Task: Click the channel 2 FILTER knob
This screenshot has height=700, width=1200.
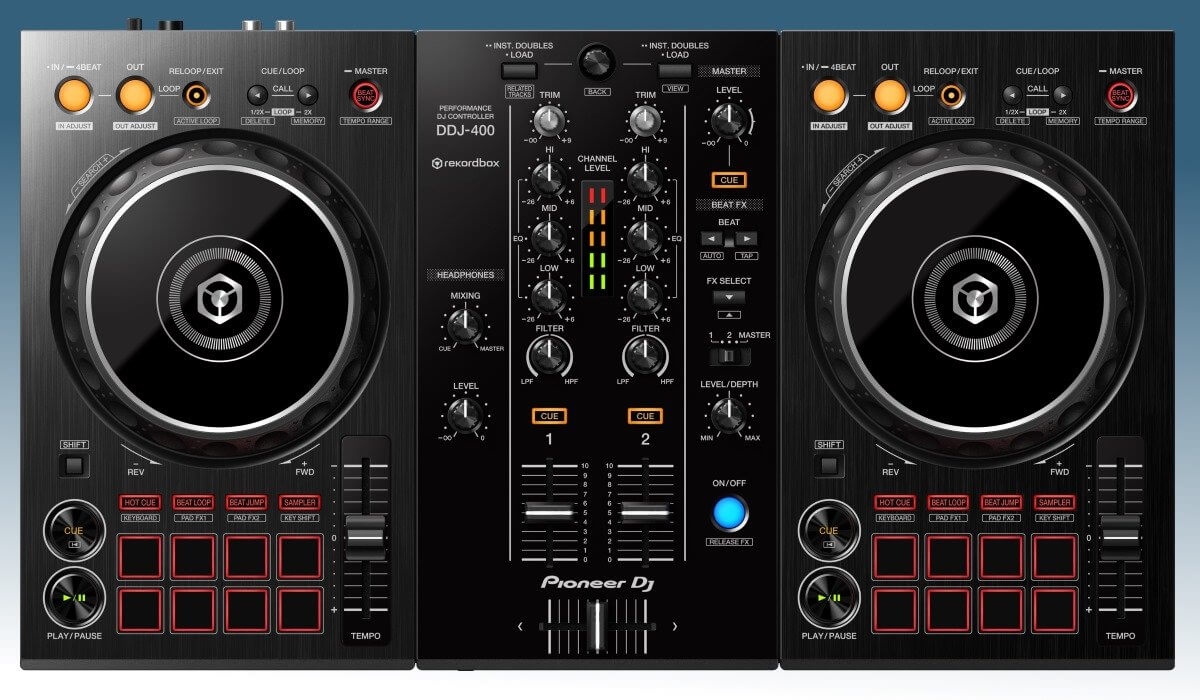Action: [x=645, y=356]
